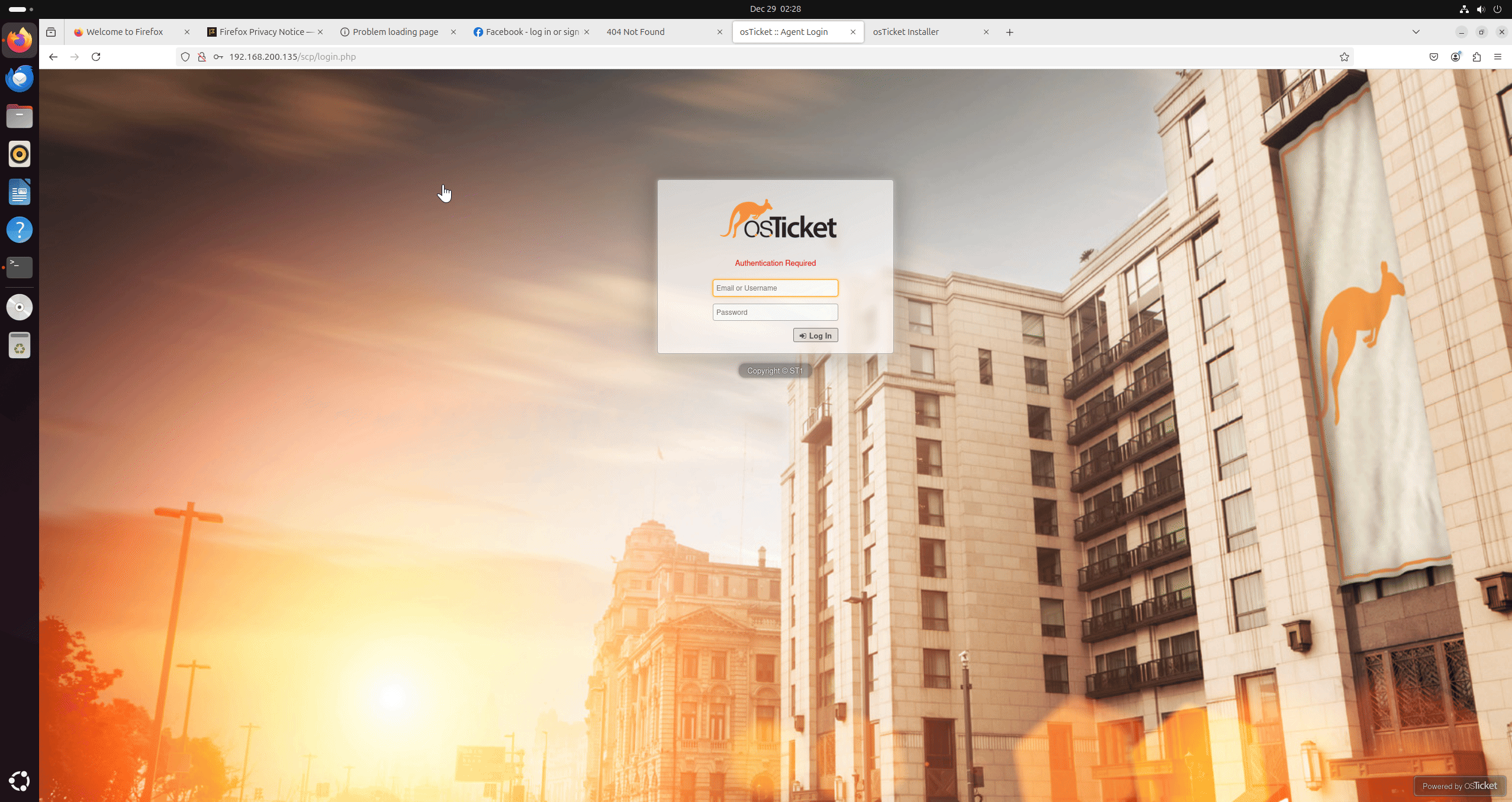Switch to Welcome to Firefox tab
Image resolution: width=1512 pixels, height=802 pixels.
tap(124, 32)
